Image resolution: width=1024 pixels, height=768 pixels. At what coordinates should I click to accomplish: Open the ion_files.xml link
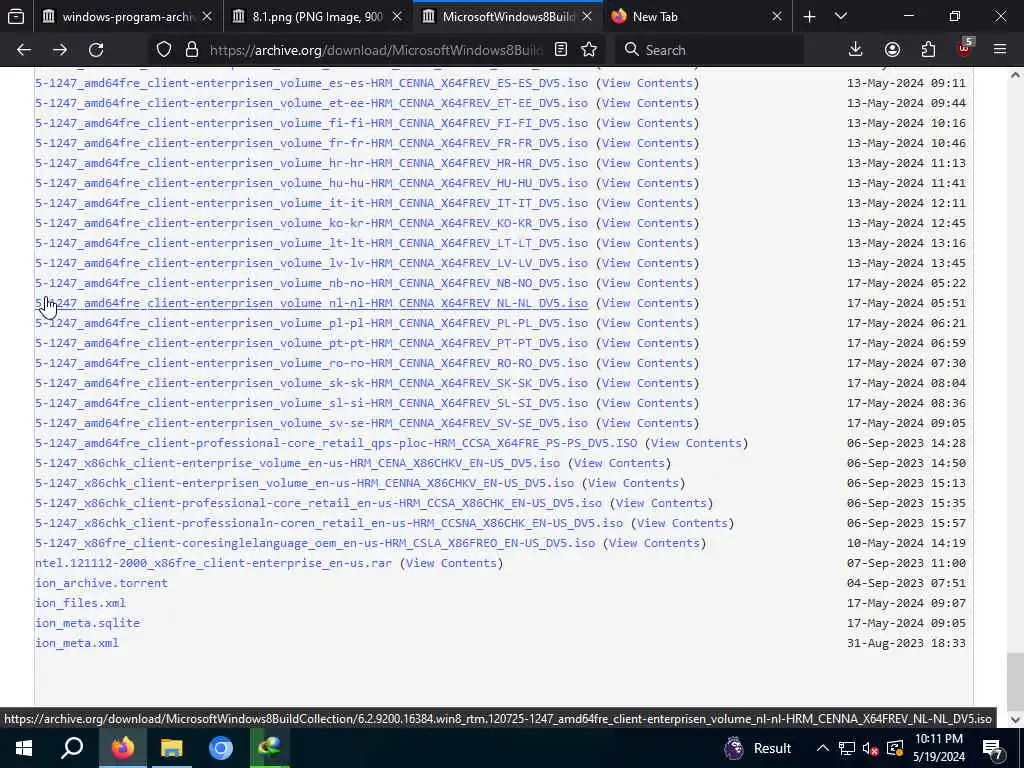[x=80, y=603]
